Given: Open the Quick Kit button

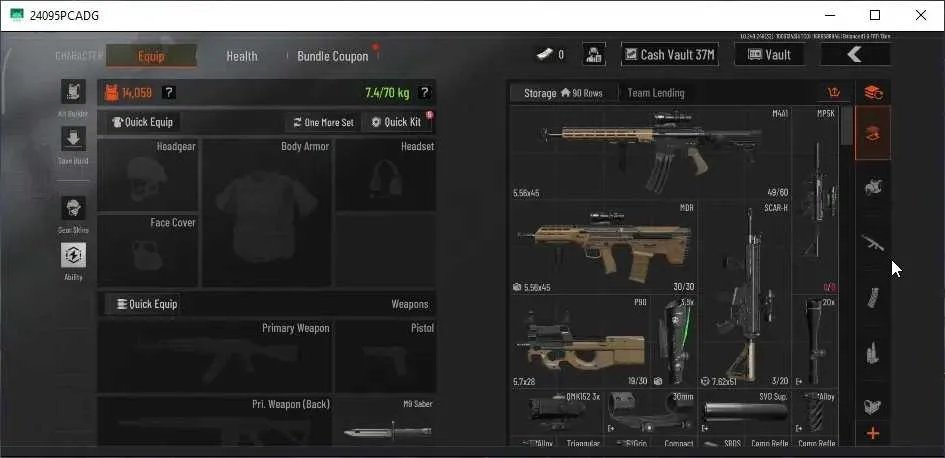Looking at the screenshot, I should click(397, 122).
